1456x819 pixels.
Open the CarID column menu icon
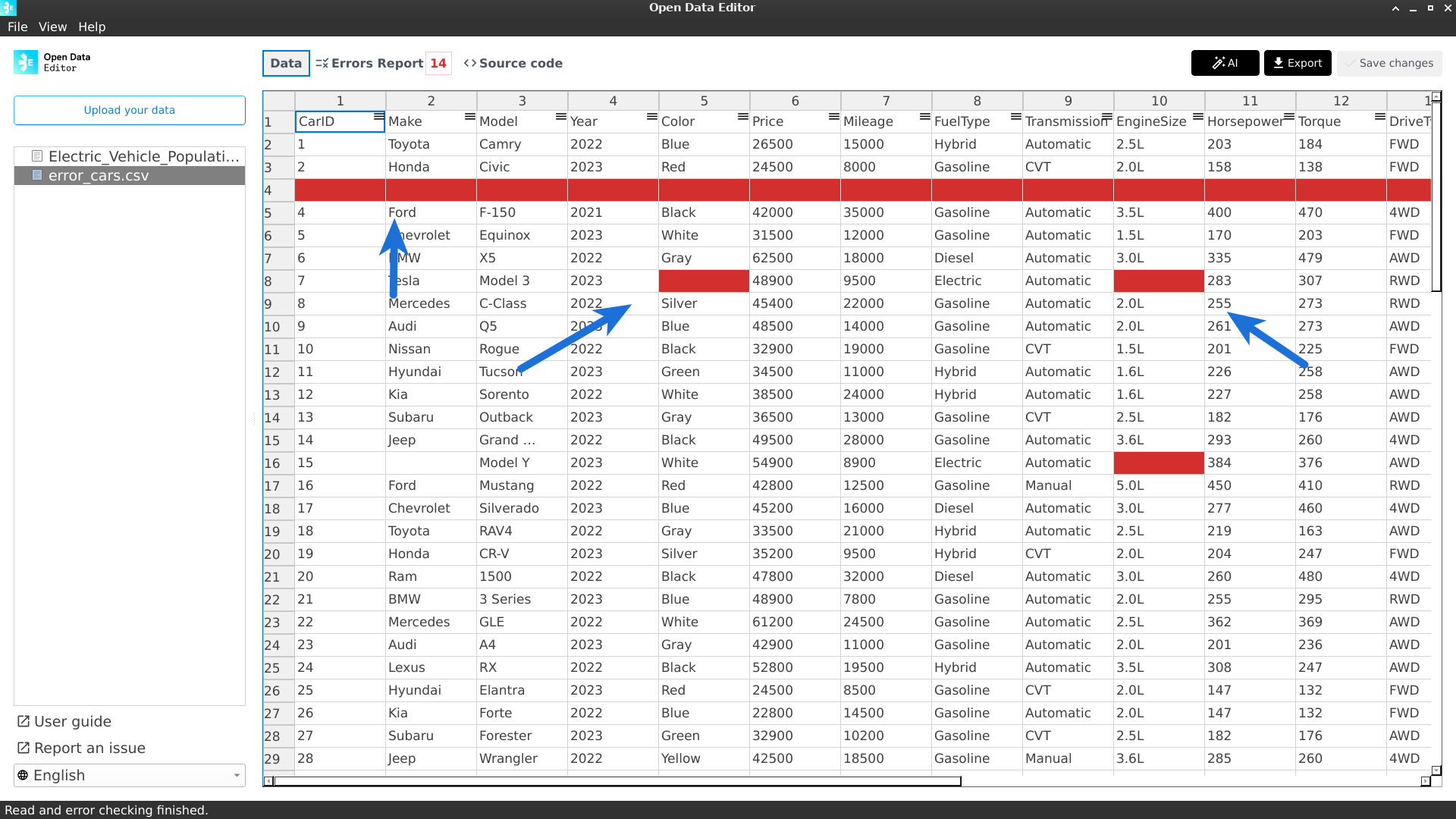pos(378,117)
